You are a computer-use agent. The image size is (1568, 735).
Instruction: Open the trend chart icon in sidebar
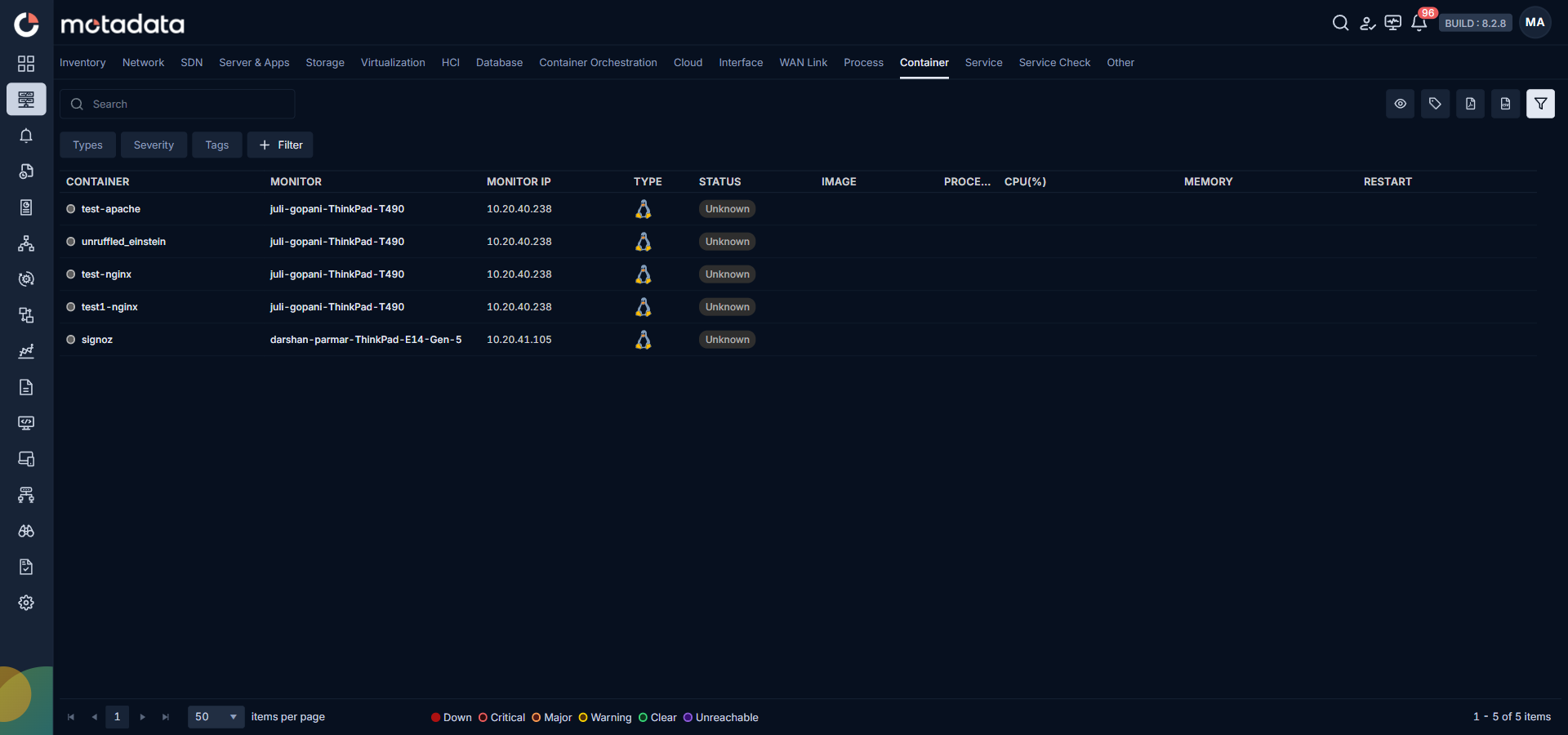coord(26,351)
